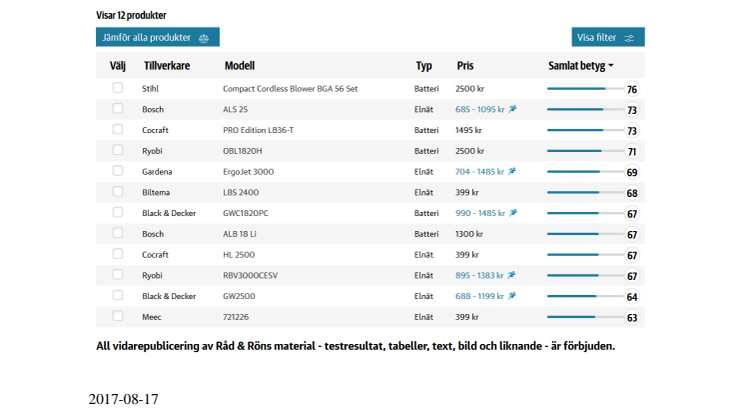Open price link 895 - 1383 kr
The width and height of the screenshot is (746, 419).
(x=479, y=275)
